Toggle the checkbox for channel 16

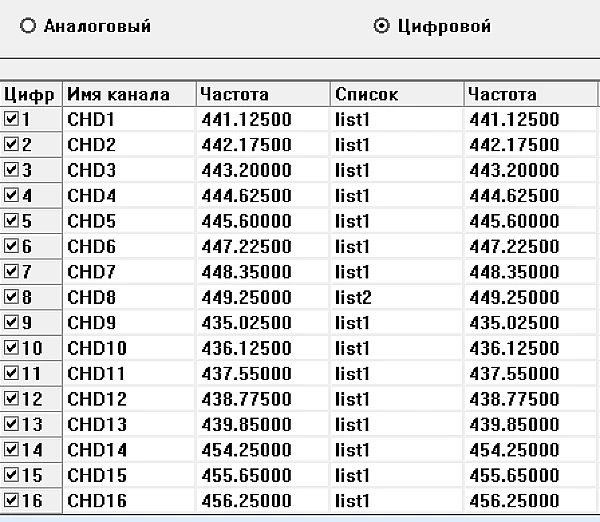point(11,500)
